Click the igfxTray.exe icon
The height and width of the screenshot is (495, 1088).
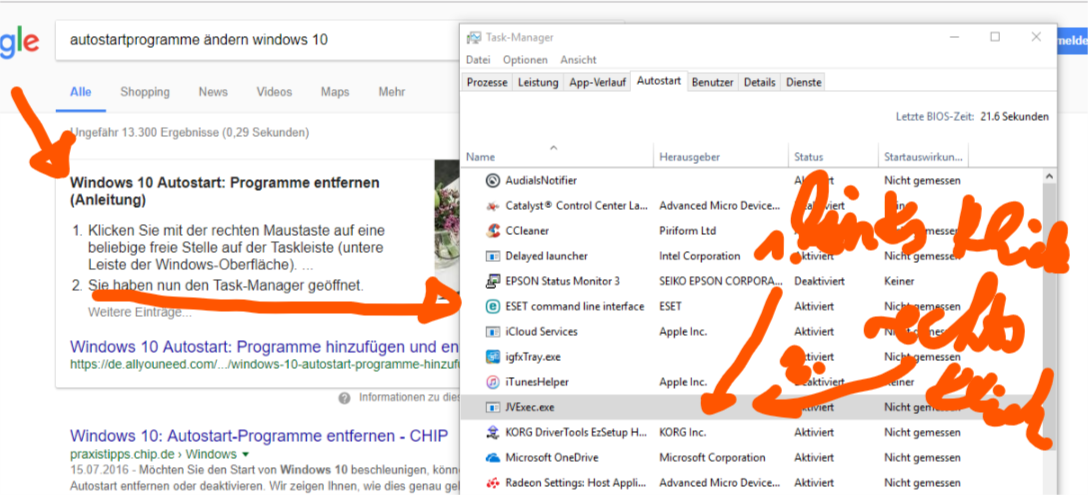(x=493, y=357)
